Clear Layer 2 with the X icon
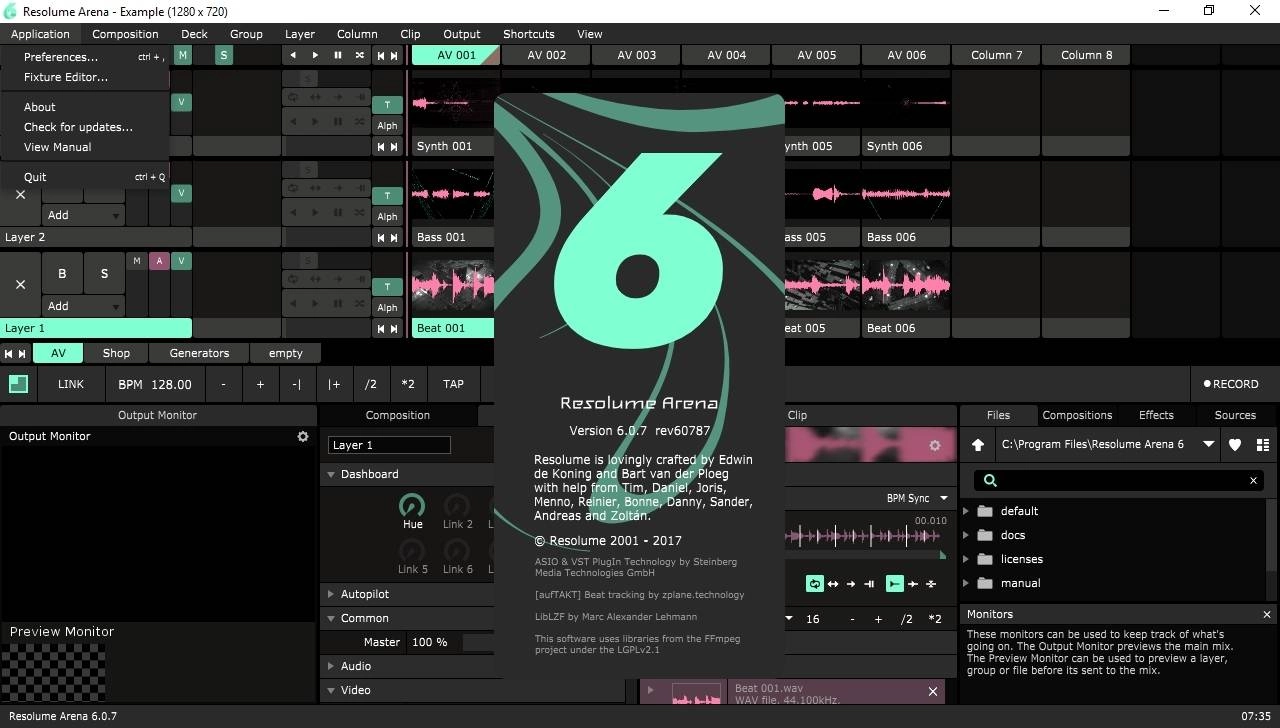Image resolution: width=1280 pixels, height=728 pixels. pos(20,194)
